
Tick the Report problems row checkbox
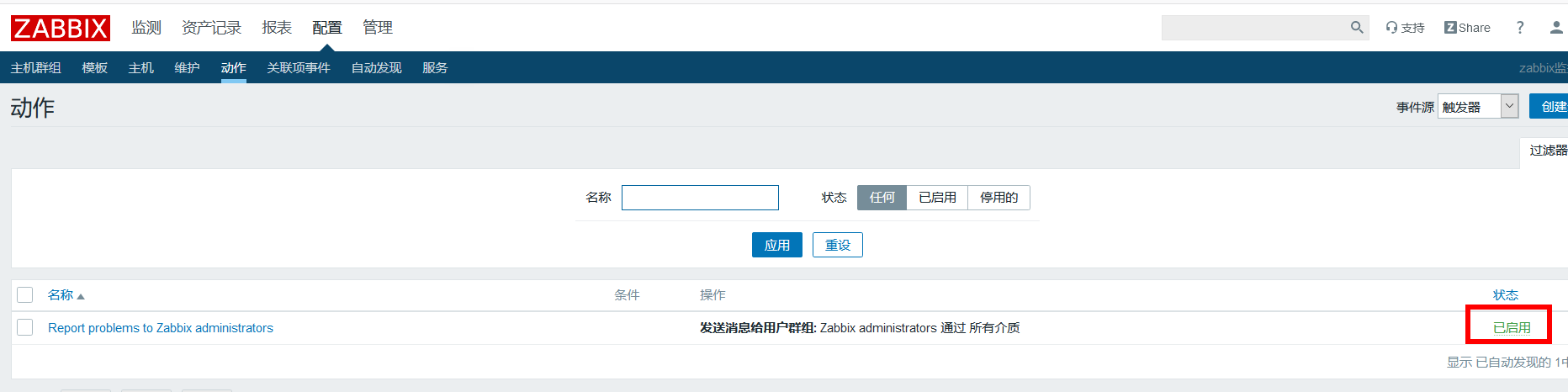[25, 327]
